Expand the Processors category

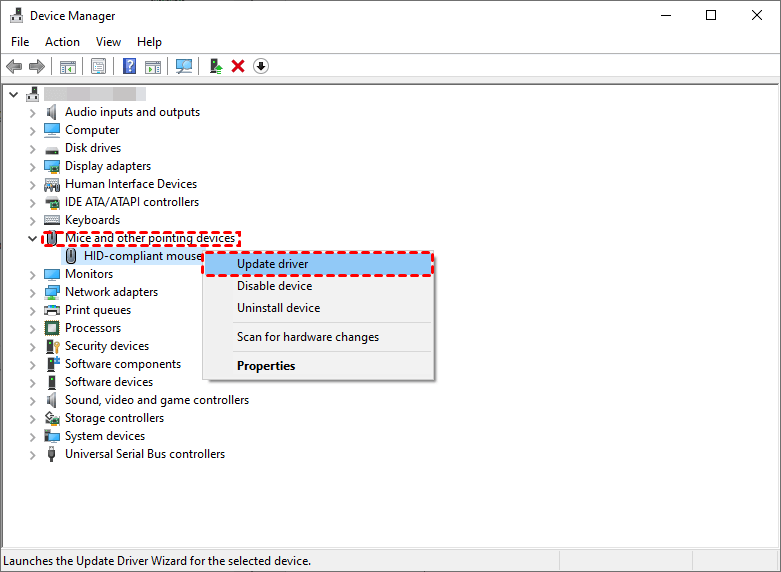(33, 329)
